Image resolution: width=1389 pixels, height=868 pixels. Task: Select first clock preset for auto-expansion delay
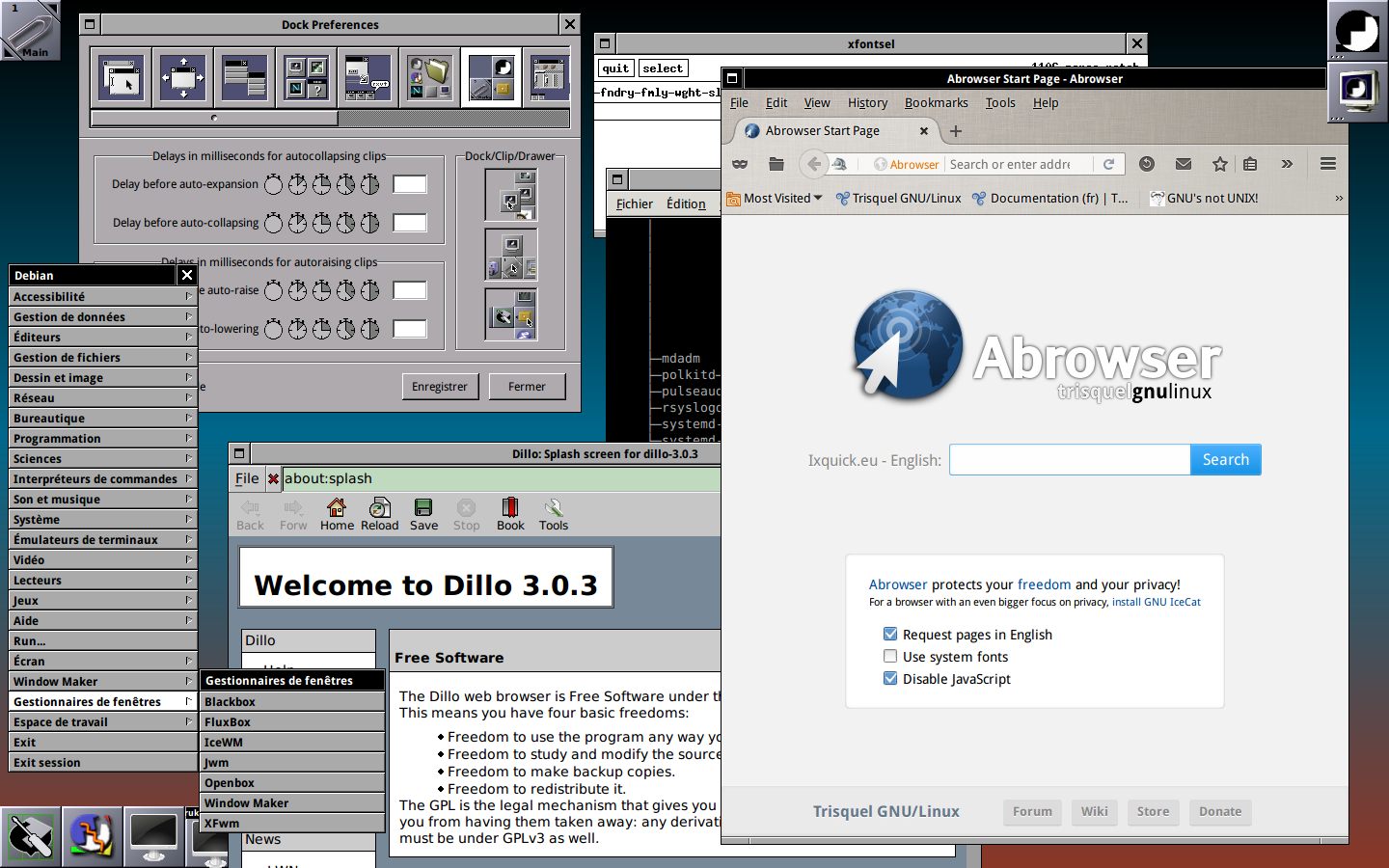point(274,184)
